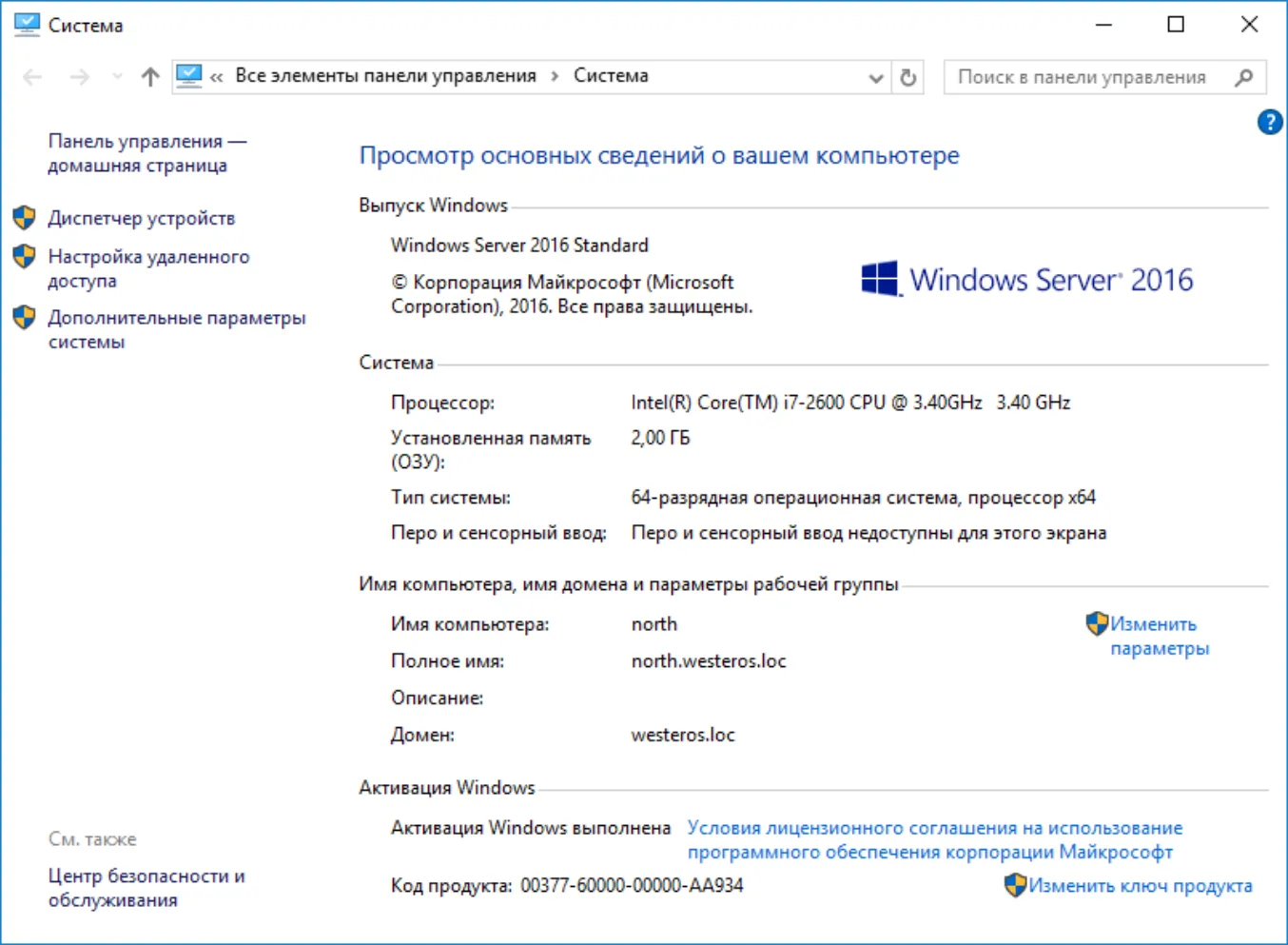The image size is (1288, 945).
Task: Click the shield icon beside Настройка удаленного доступа
Action: (x=25, y=256)
